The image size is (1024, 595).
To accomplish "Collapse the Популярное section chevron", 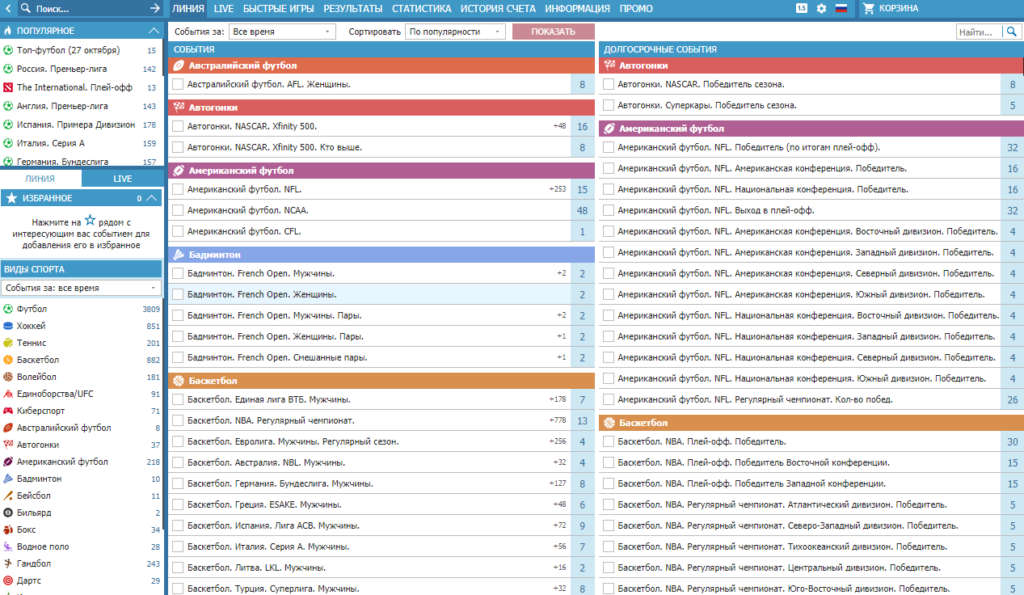I will click(153, 31).
